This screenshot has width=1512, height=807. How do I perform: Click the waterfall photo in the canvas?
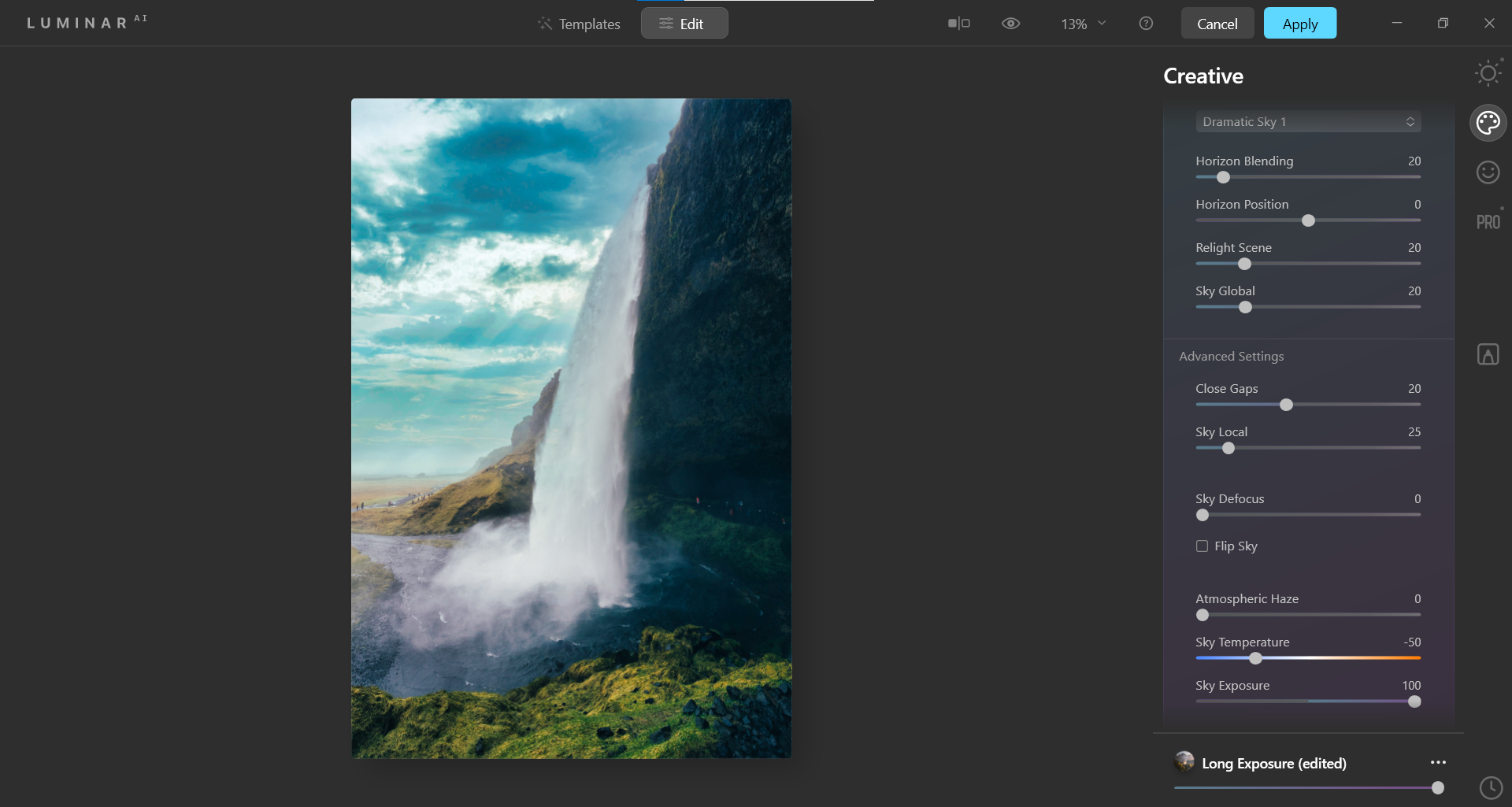pyautogui.click(x=571, y=428)
